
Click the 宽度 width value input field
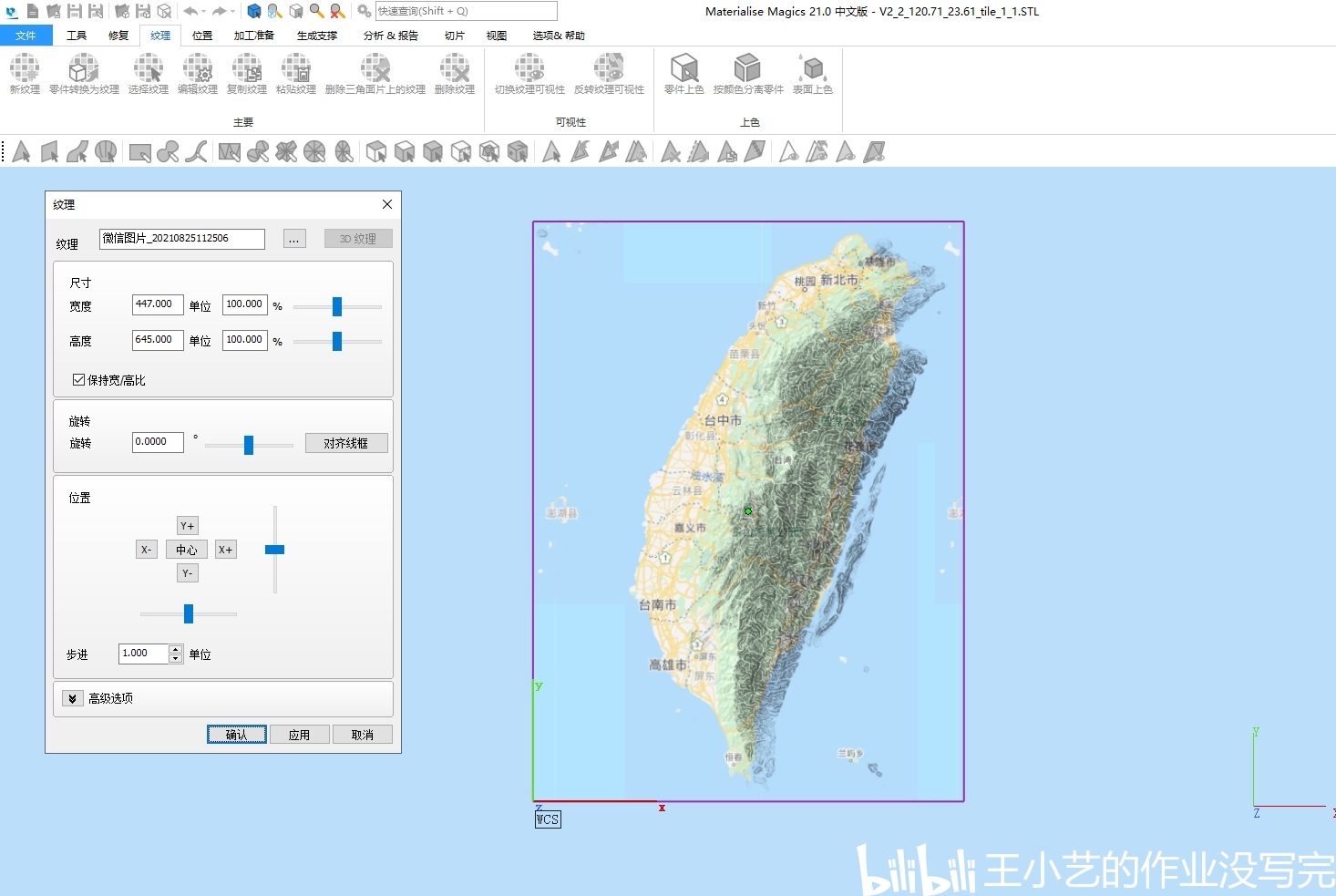pyautogui.click(x=158, y=304)
